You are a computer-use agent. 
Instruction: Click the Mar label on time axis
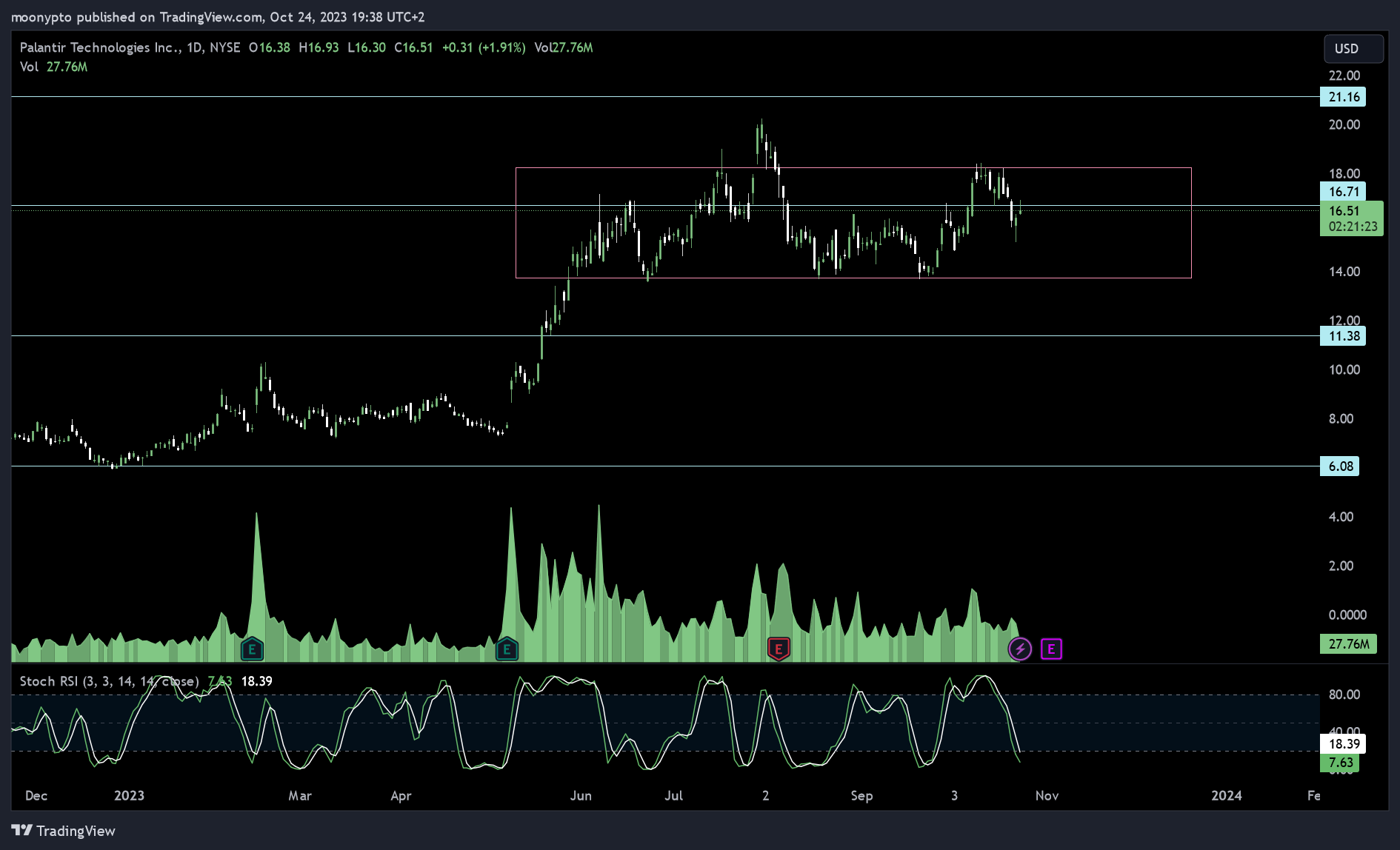300,796
